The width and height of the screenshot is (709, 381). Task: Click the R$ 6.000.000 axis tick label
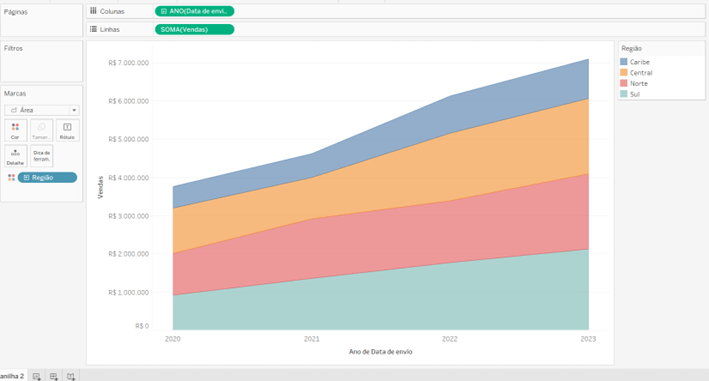[x=128, y=101]
